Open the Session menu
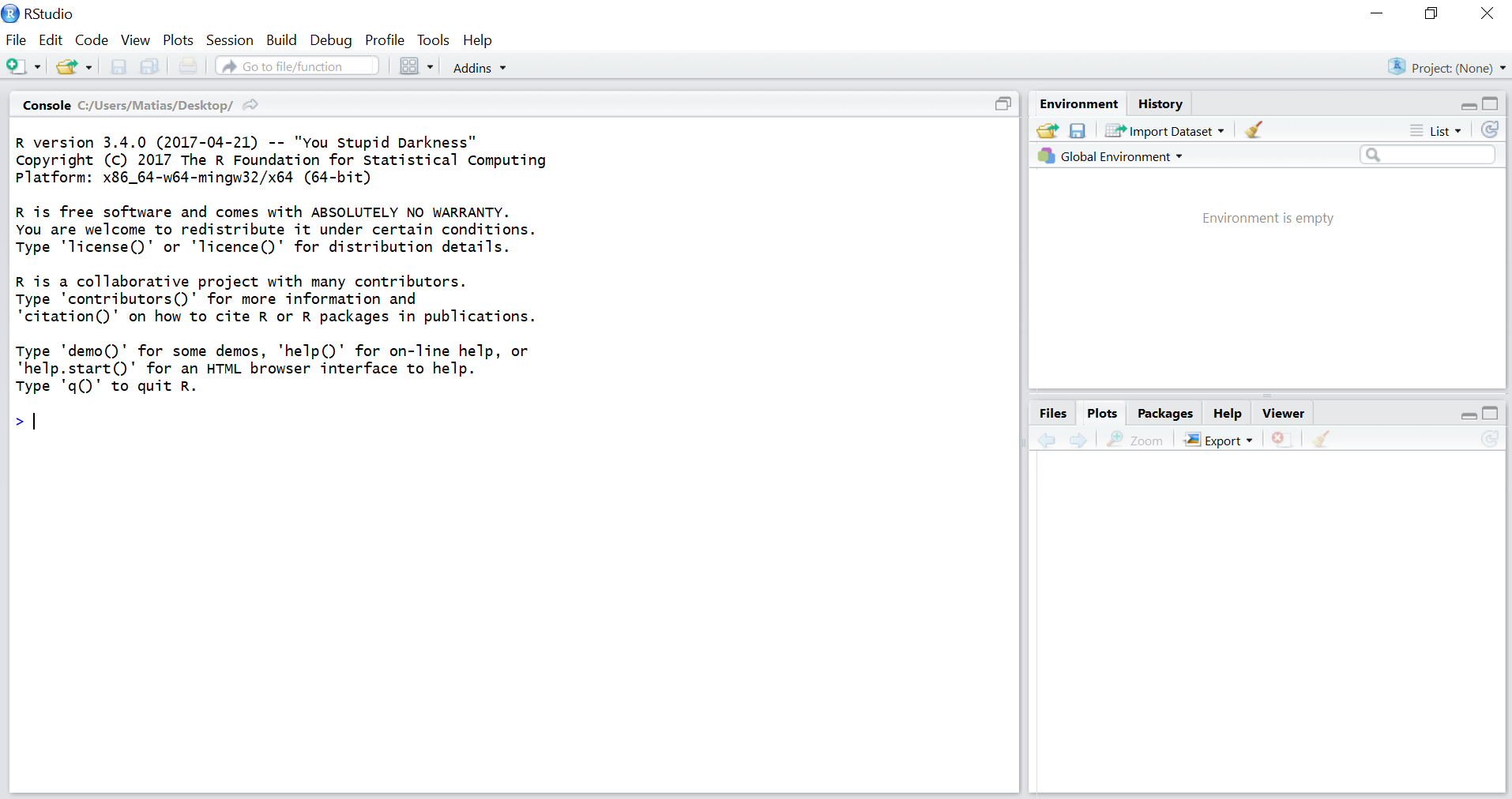Viewport: 1512px width, 799px height. click(x=228, y=39)
